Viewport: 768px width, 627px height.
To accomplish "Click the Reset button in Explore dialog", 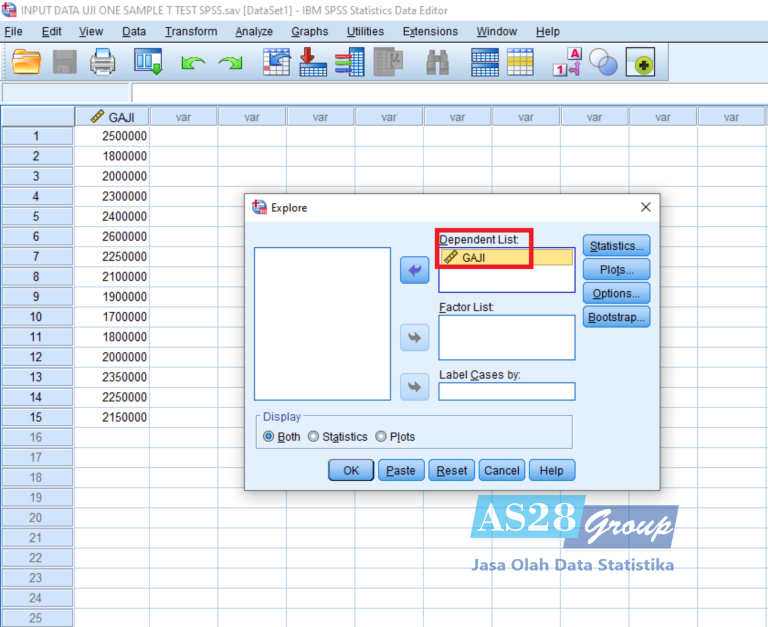I will point(452,471).
